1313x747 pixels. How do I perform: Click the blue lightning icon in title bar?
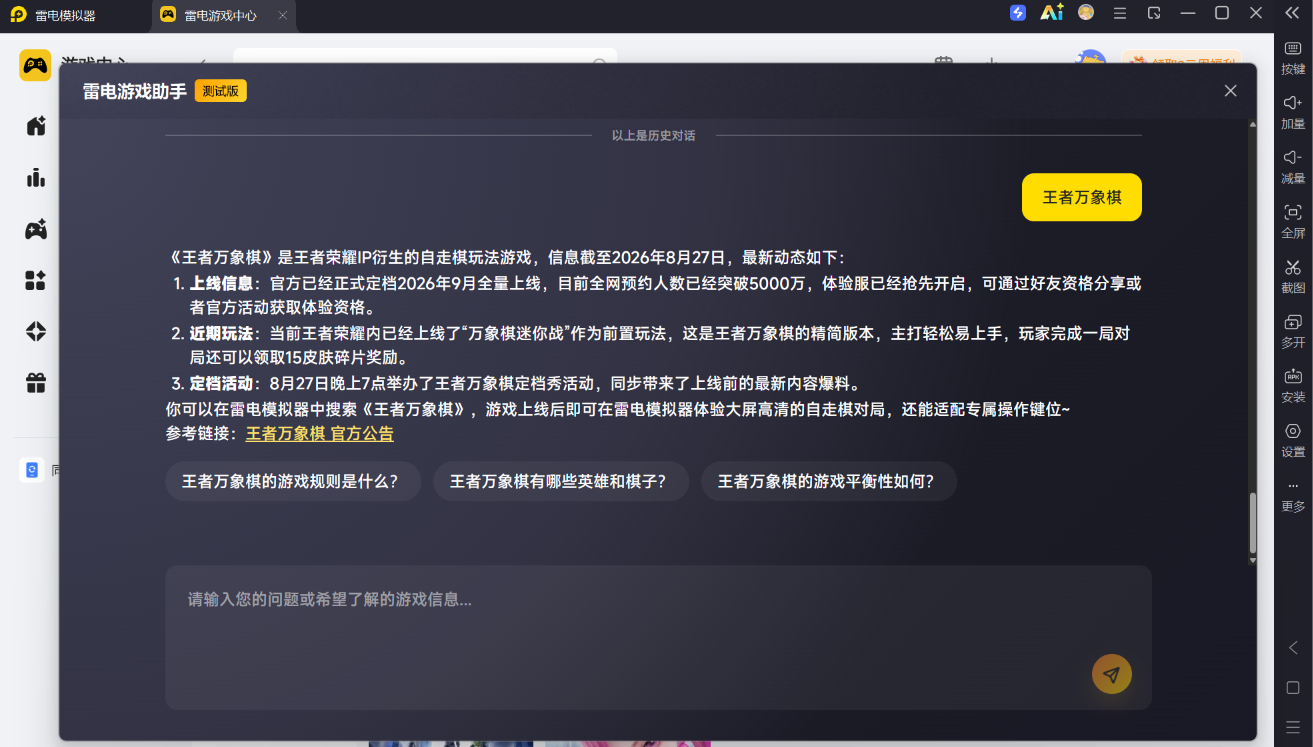(1018, 13)
